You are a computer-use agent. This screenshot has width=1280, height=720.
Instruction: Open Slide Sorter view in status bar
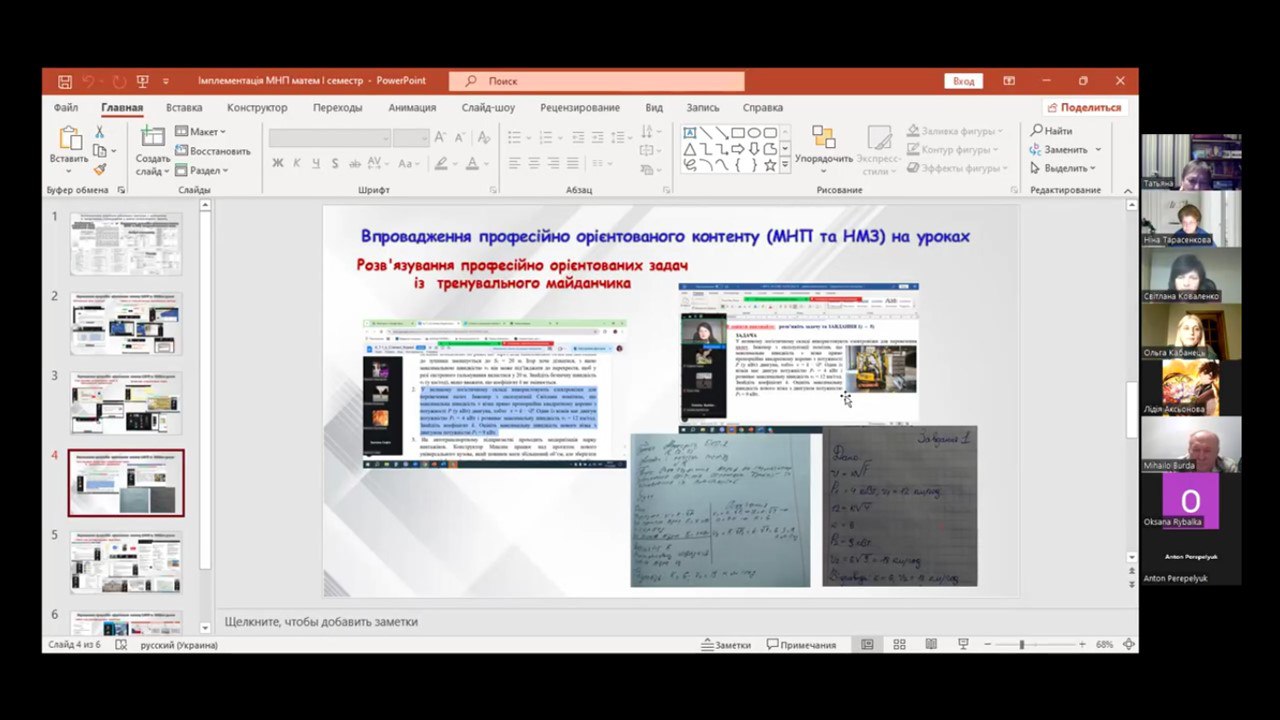[x=899, y=645]
